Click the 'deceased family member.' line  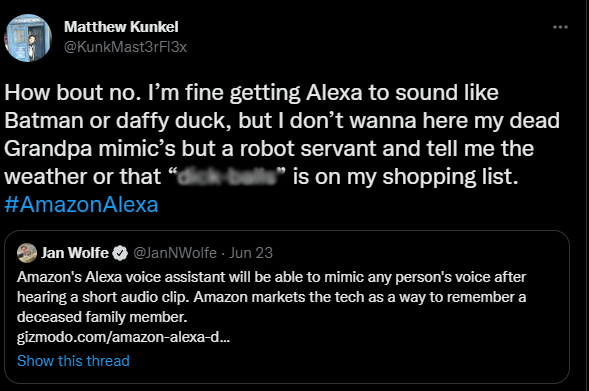click(102, 317)
